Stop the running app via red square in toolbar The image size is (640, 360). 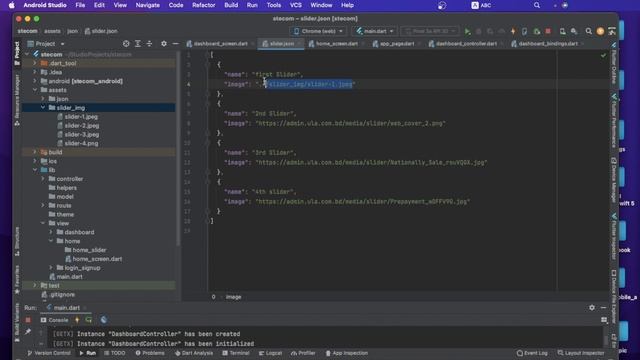tap(548, 31)
